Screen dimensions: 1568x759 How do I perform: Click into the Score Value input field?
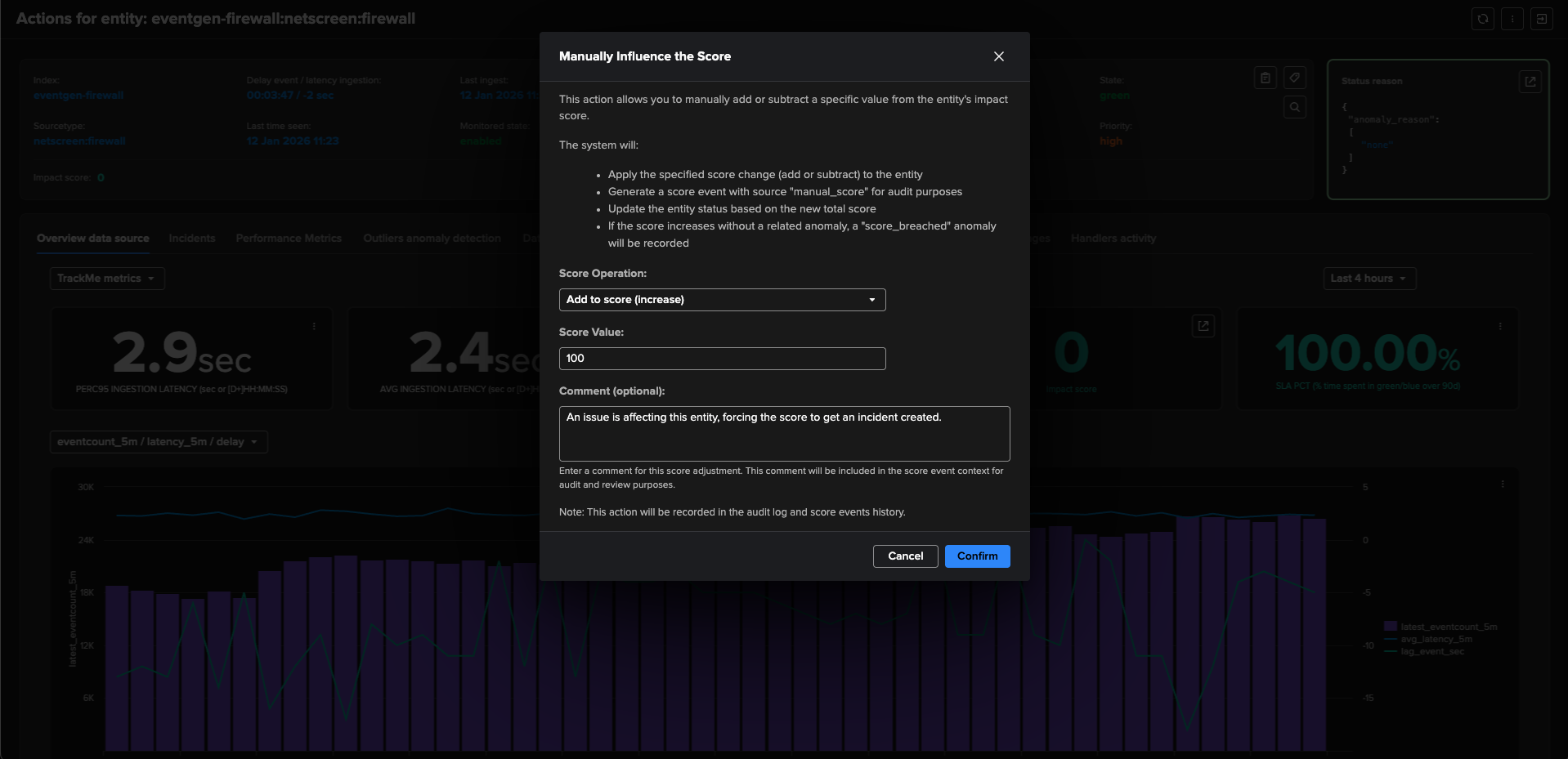tap(722, 359)
